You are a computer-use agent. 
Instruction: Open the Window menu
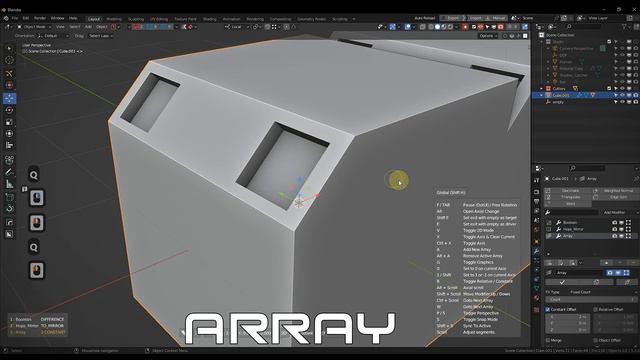[x=57, y=18]
